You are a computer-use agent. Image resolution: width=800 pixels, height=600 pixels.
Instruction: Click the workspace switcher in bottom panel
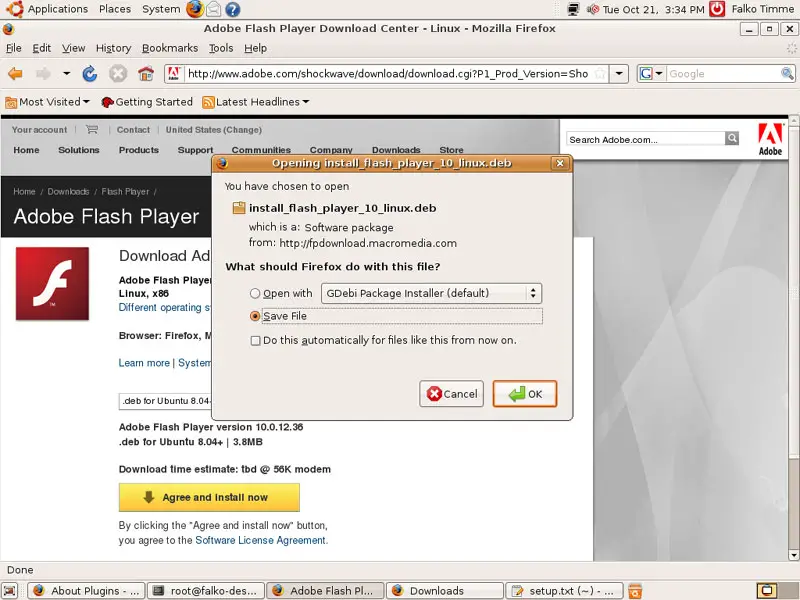coord(778,591)
